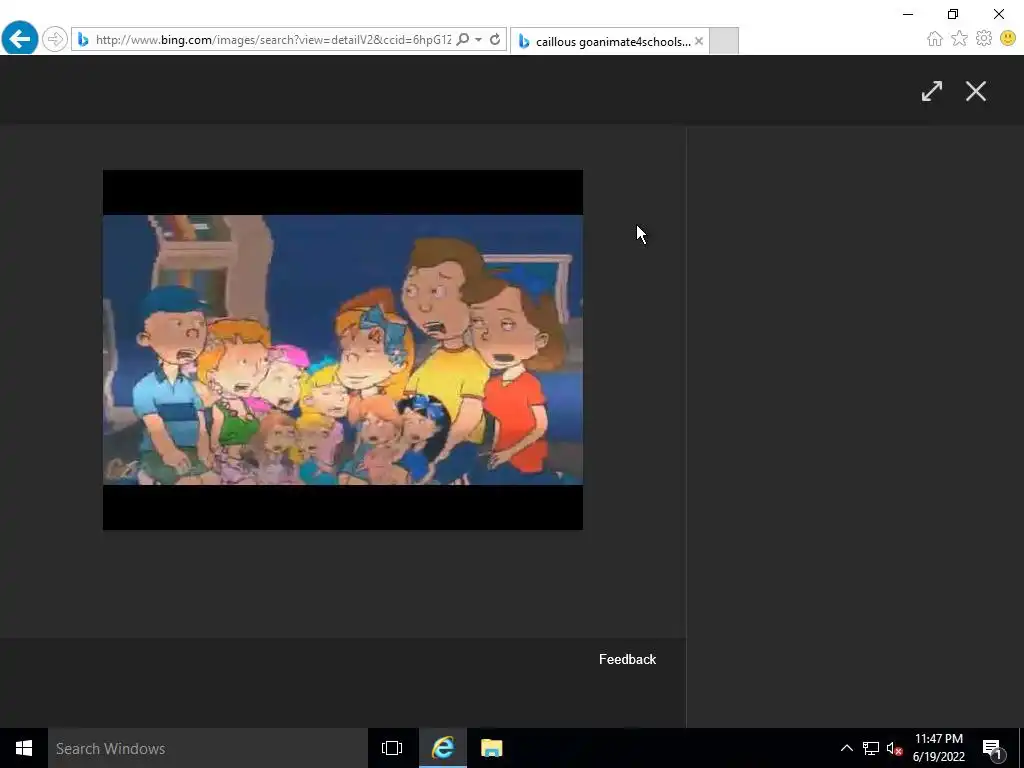Open the Windows Start menu
The width and height of the screenshot is (1024, 768).
click(x=24, y=748)
